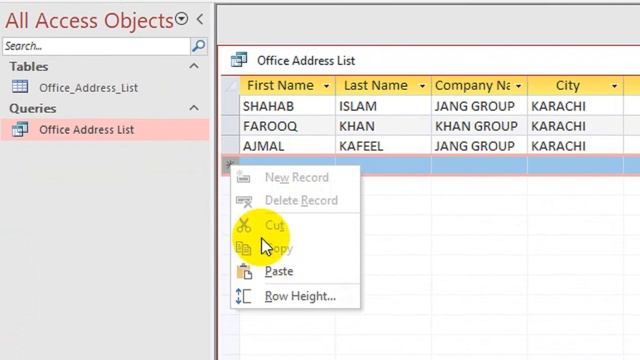Click JANG GROUP in the AJMAL row
The height and width of the screenshot is (360, 640).
tap(479, 146)
